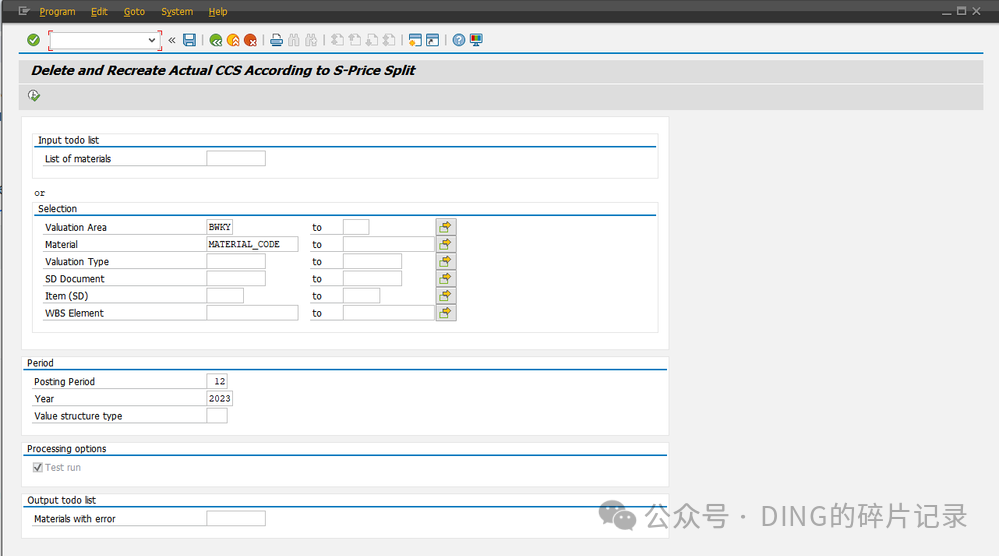
Task: Open multiple selection for Item (SD)
Action: click(x=446, y=296)
